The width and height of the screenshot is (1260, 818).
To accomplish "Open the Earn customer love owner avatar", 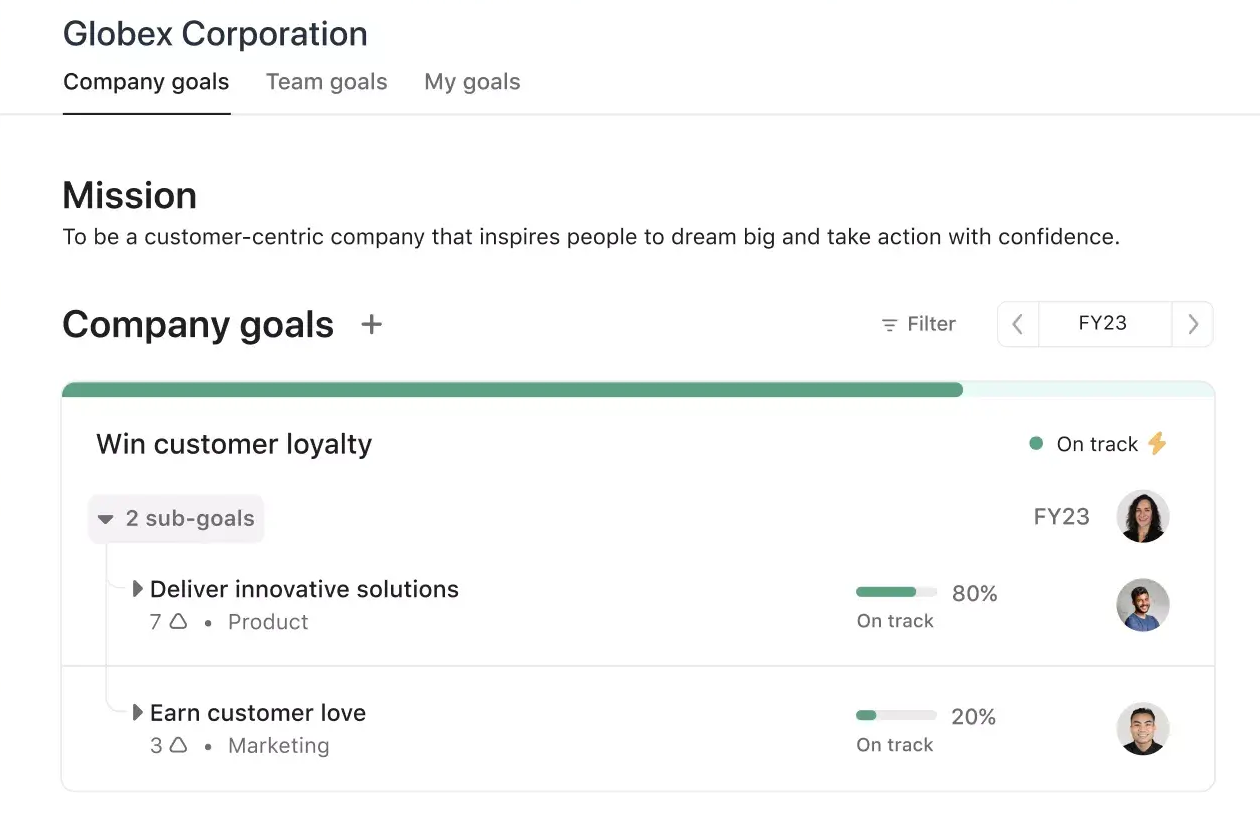I will (1142, 728).
